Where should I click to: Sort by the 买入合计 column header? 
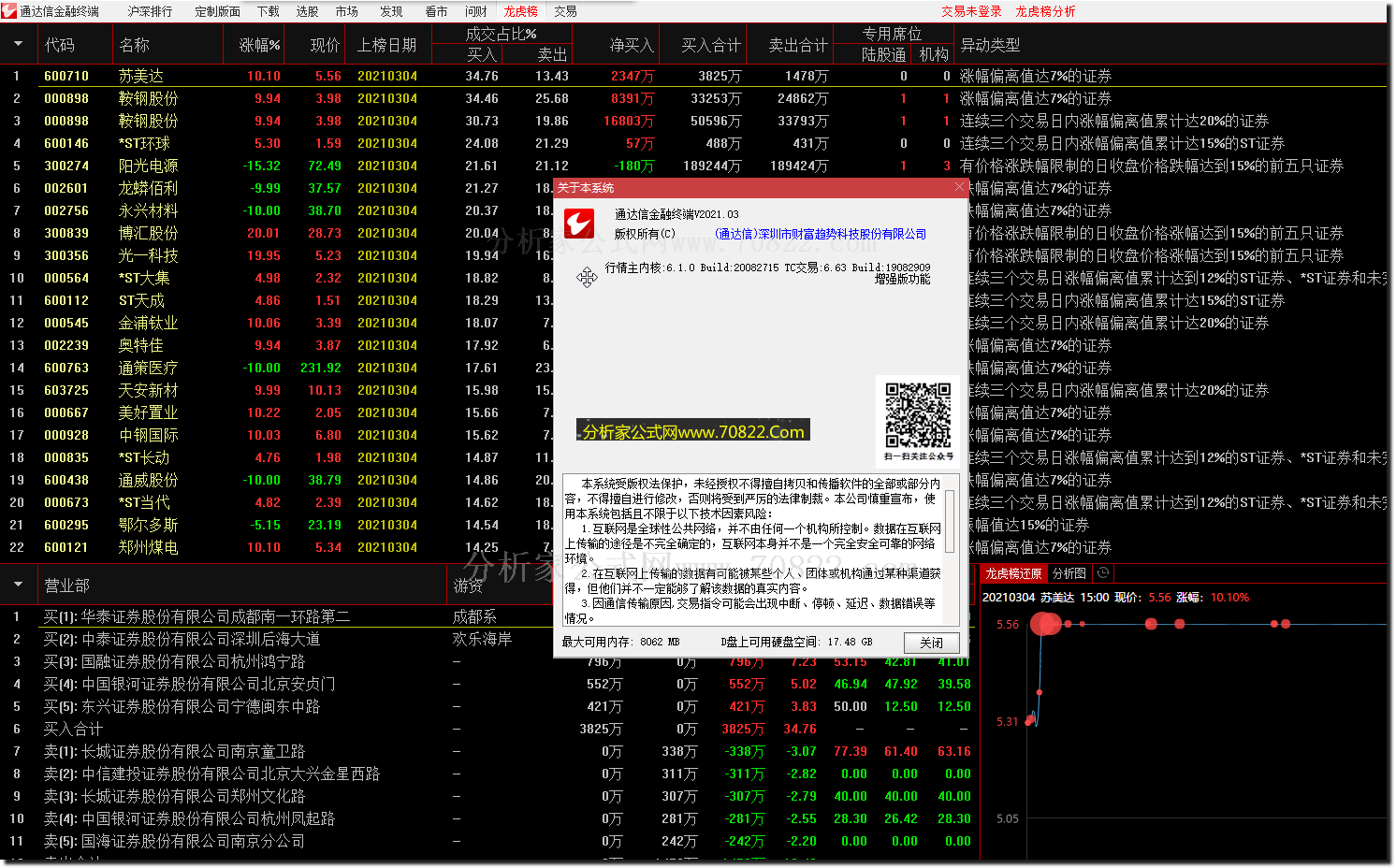[x=711, y=45]
